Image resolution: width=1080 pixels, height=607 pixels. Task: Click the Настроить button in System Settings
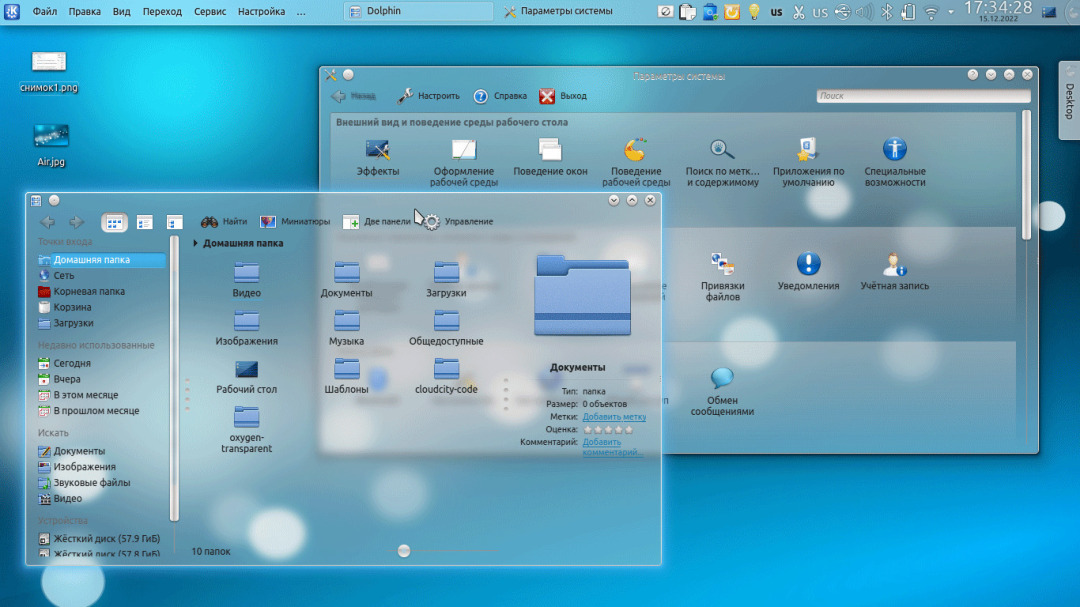428,96
